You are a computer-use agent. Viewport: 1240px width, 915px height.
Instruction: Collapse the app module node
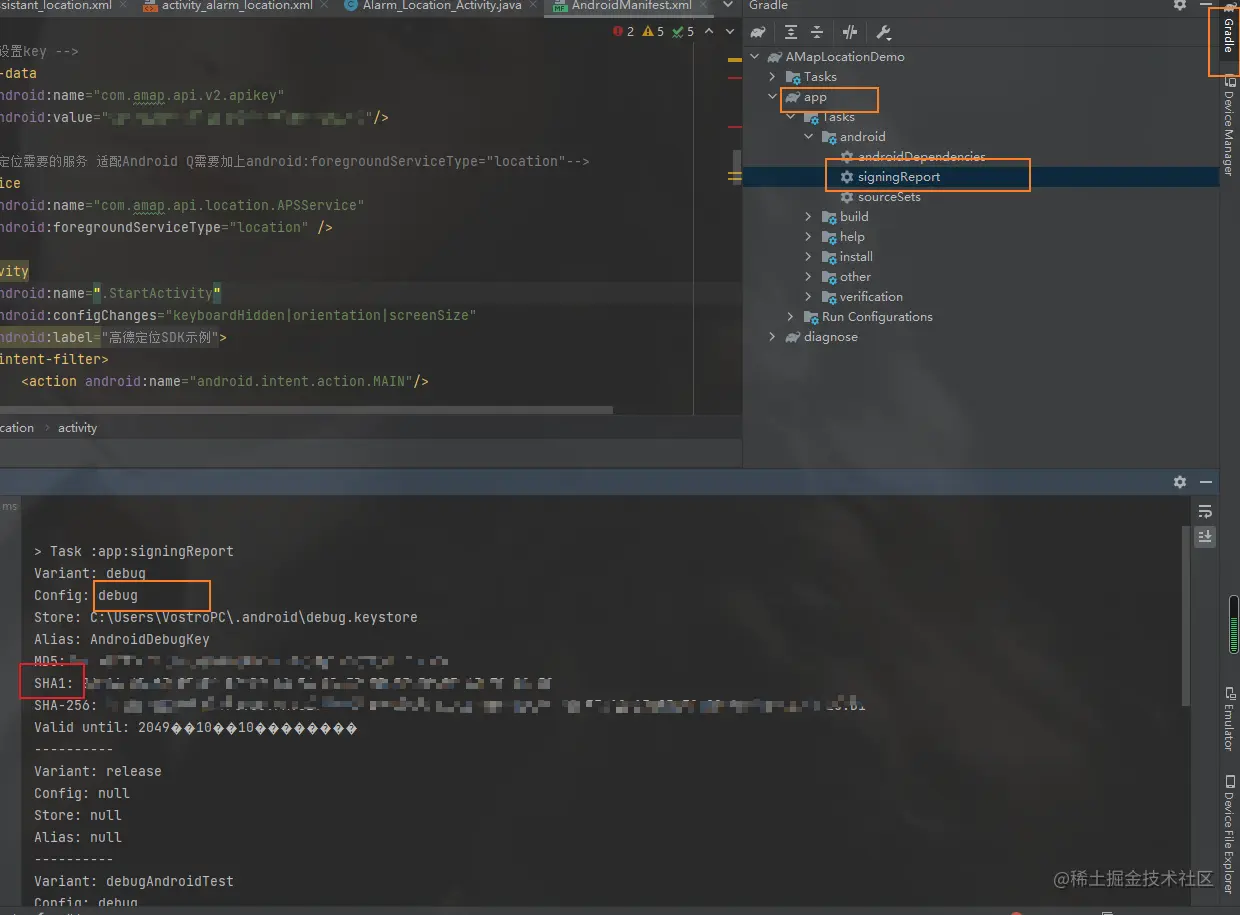pyautogui.click(x=772, y=97)
